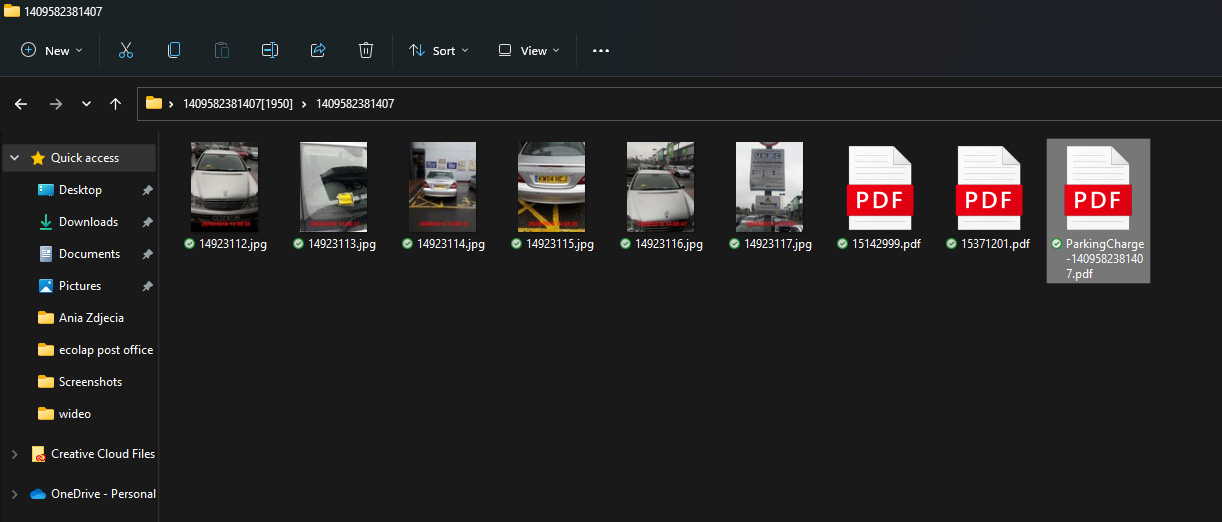Go up one folder level arrow
Screen dimensions: 1222x522
click(x=116, y=104)
